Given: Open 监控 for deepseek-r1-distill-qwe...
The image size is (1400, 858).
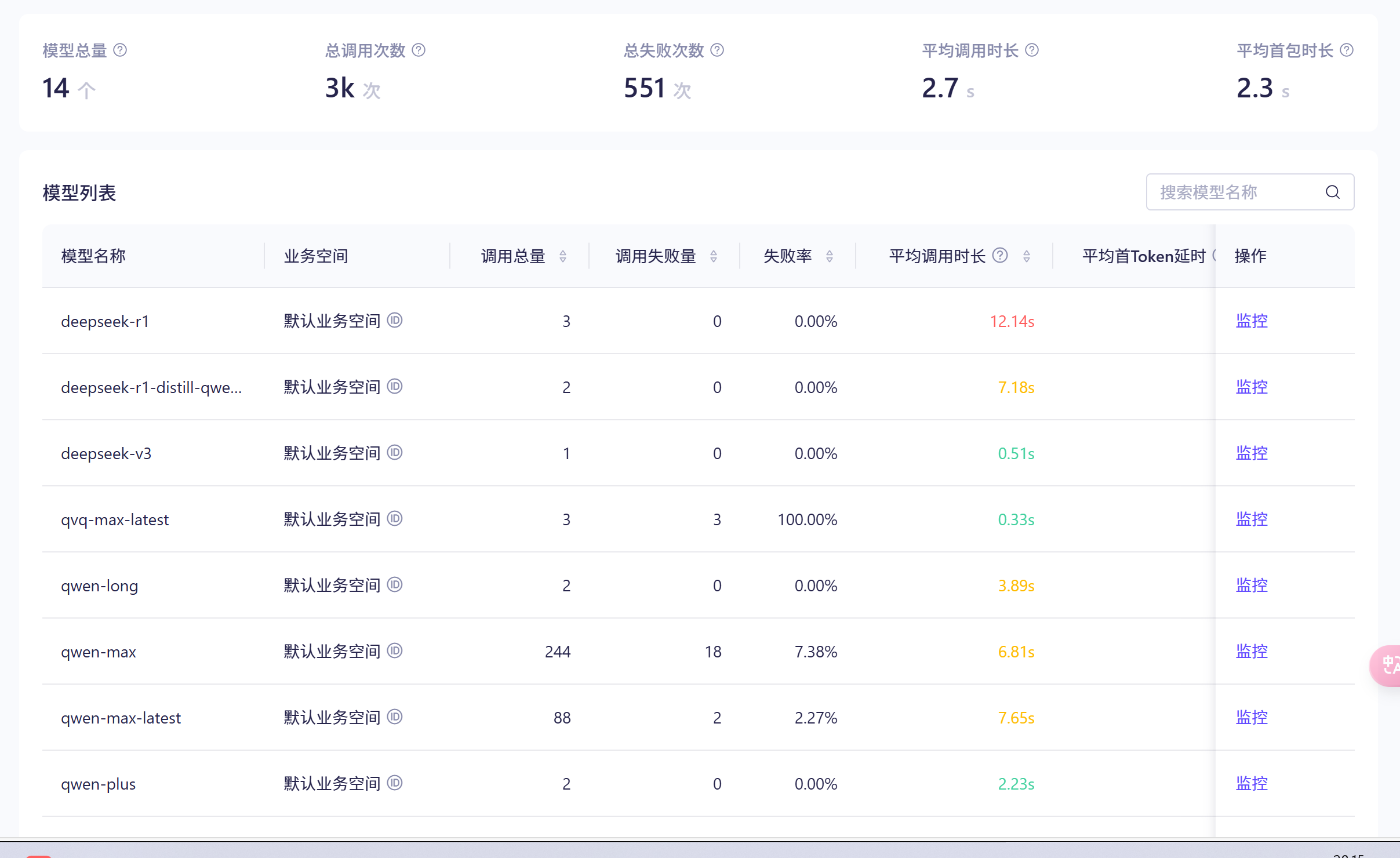Looking at the screenshot, I should (1252, 387).
